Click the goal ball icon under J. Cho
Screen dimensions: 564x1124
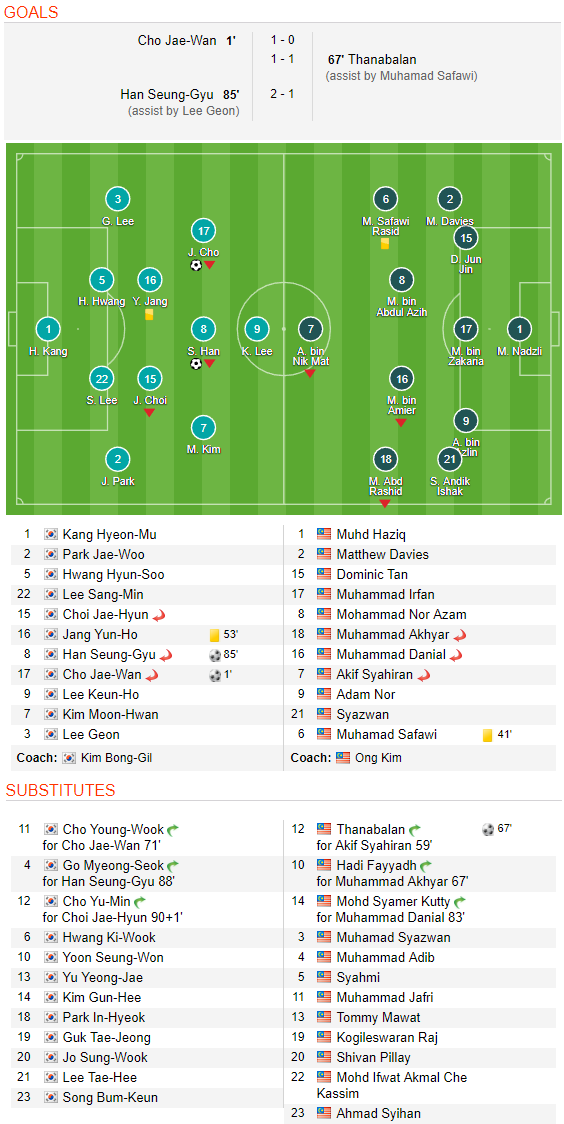pos(196,265)
